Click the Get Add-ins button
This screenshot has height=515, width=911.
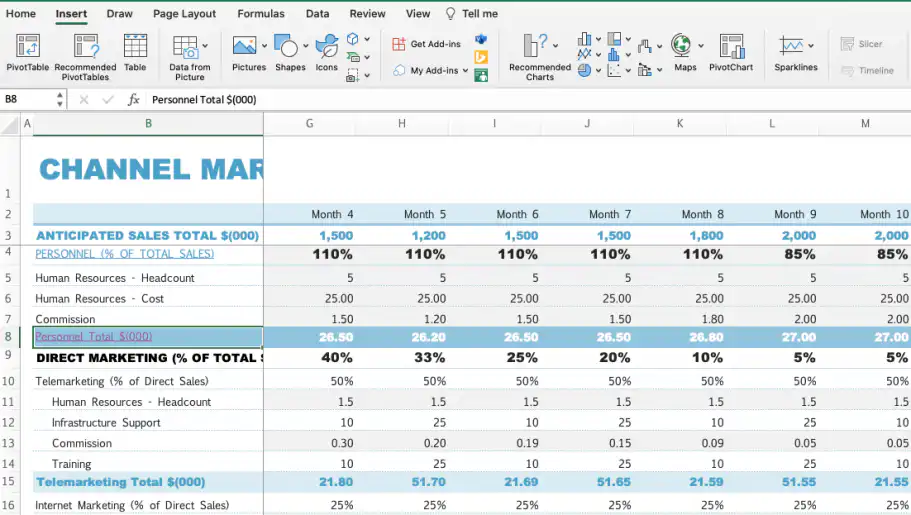[x=427, y=44]
